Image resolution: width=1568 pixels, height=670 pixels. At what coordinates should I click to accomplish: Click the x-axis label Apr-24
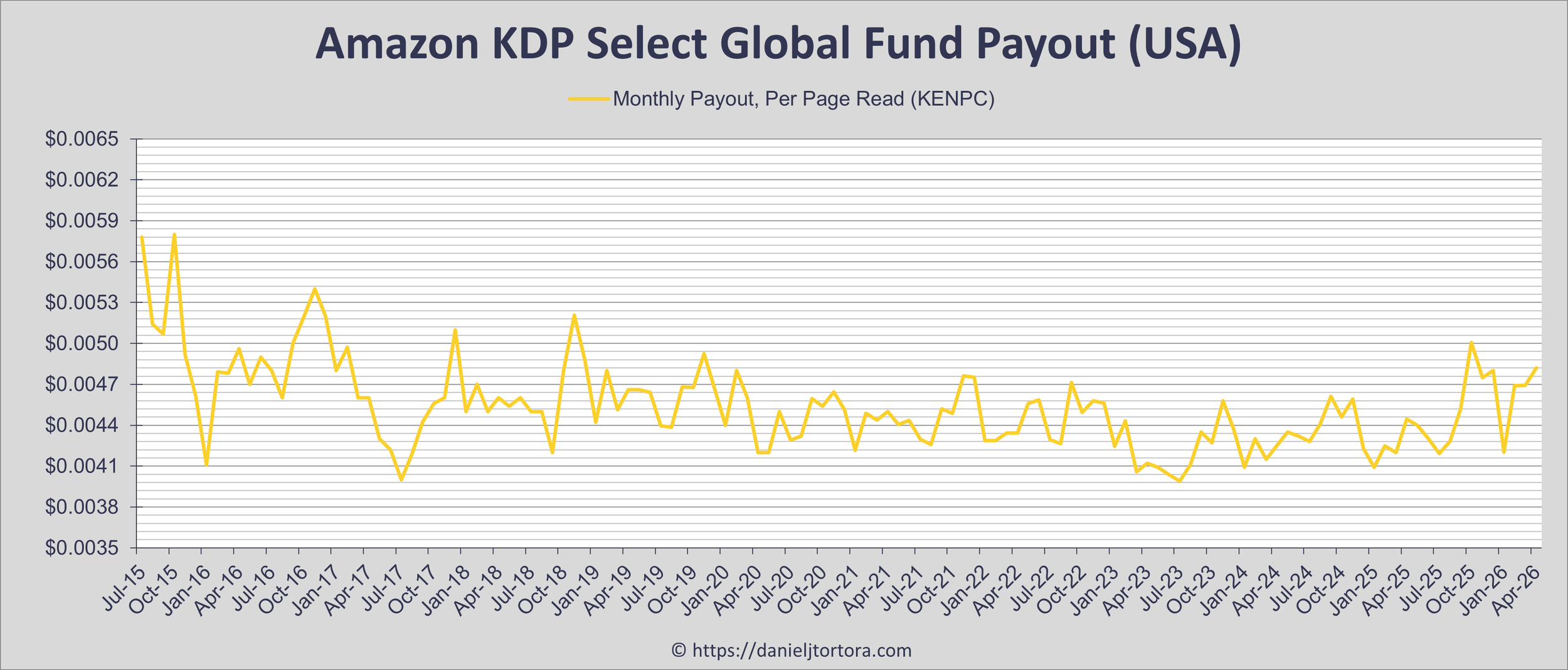pos(1257,590)
